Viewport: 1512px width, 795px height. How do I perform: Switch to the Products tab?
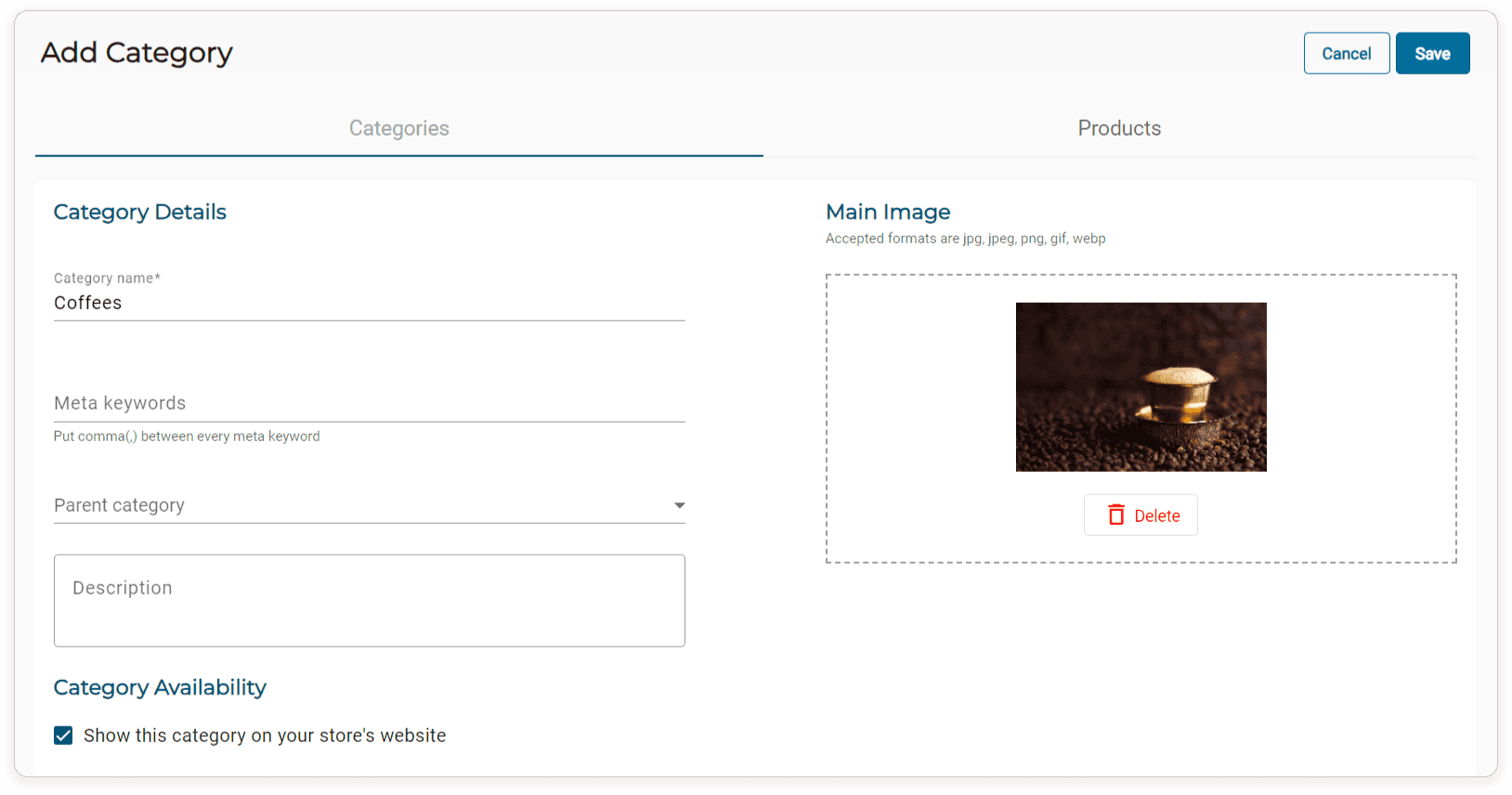click(x=1119, y=128)
